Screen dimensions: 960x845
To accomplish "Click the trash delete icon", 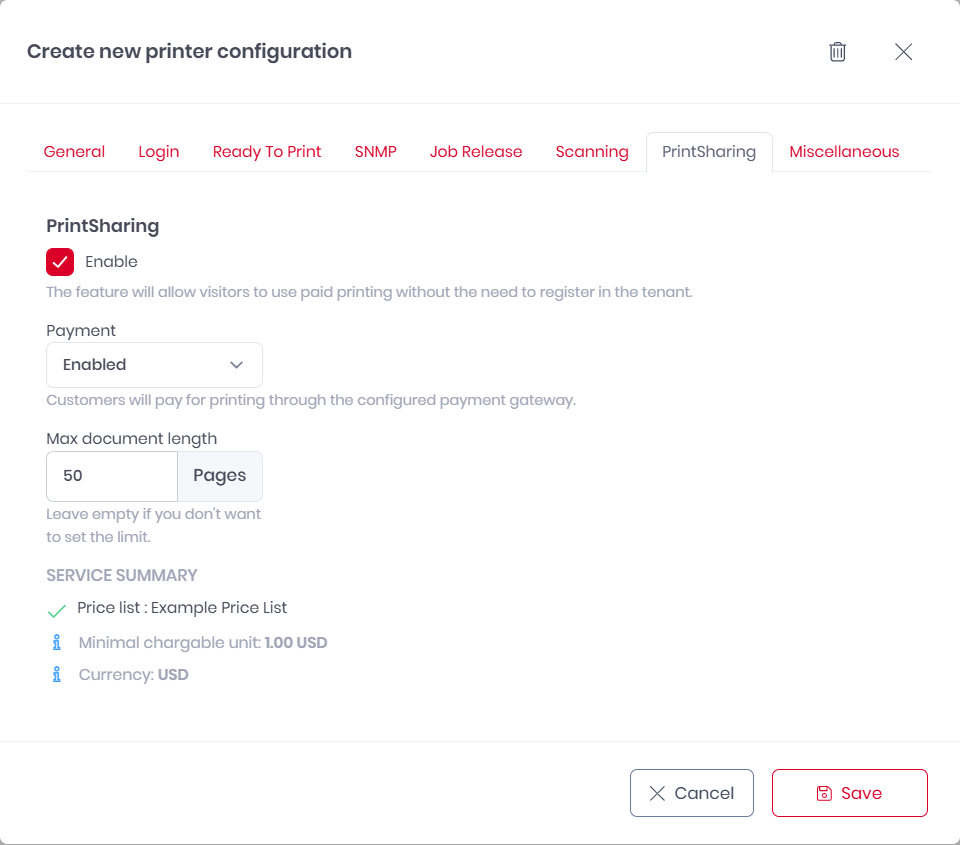I will click(x=838, y=52).
